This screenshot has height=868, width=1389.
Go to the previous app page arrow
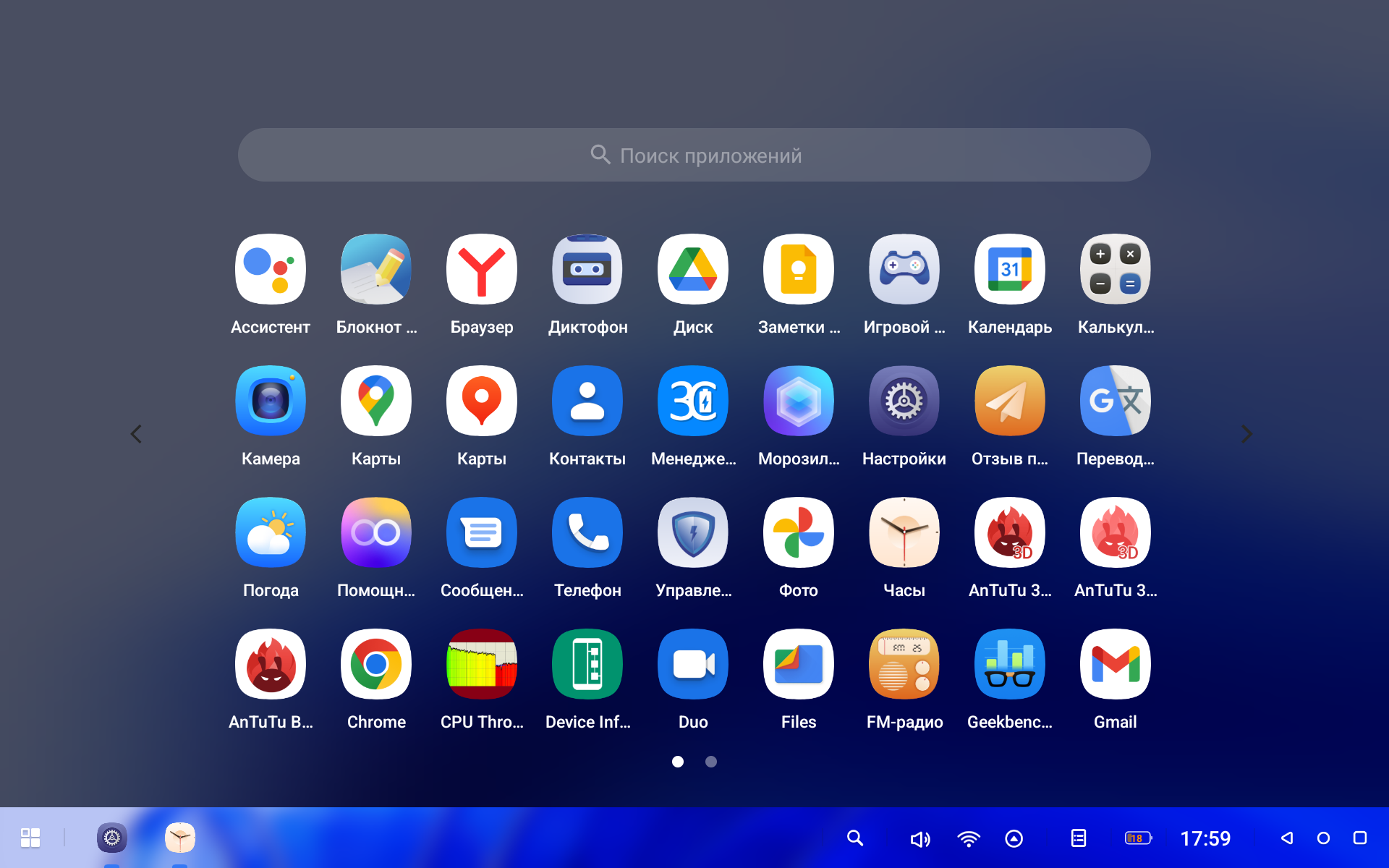point(136,434)
